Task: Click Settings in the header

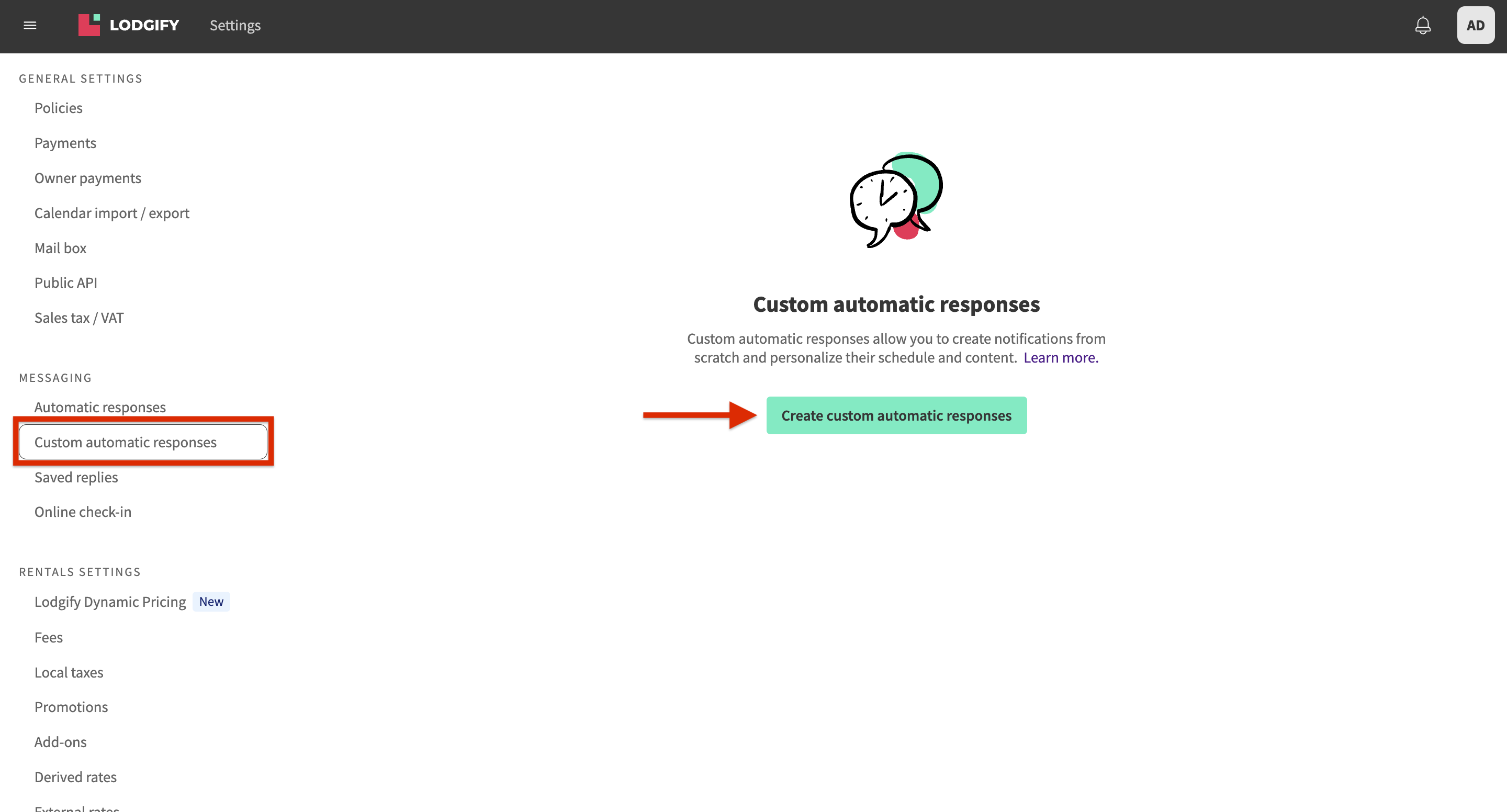Action: [235, 25]
